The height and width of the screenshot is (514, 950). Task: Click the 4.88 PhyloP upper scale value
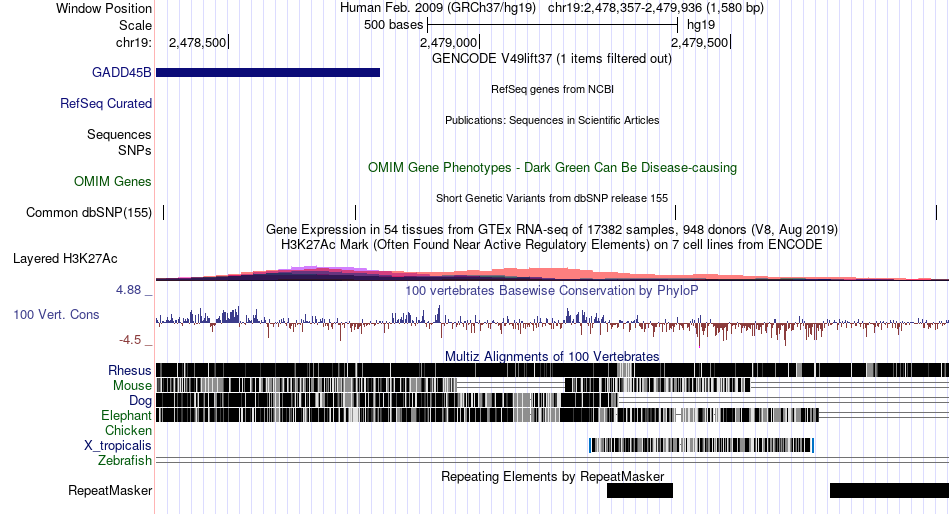pyautogui.click(x=128, y=290)
